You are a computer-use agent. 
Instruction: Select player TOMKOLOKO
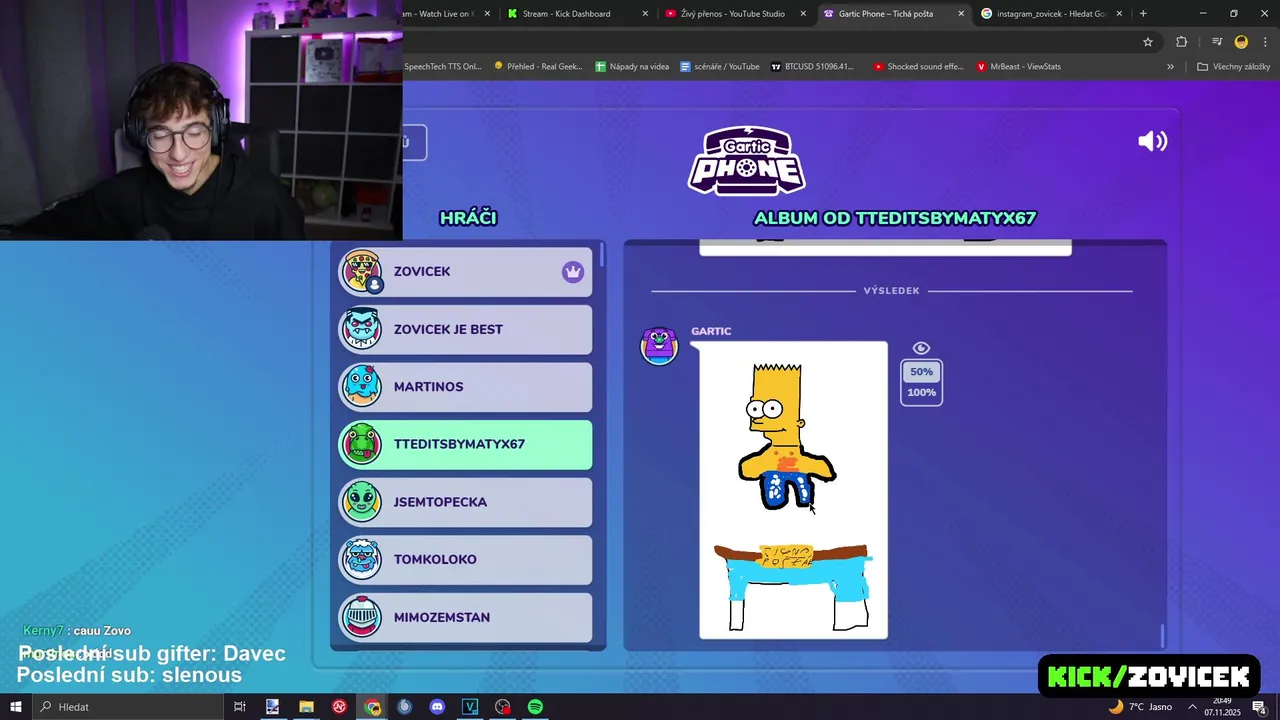465,559
